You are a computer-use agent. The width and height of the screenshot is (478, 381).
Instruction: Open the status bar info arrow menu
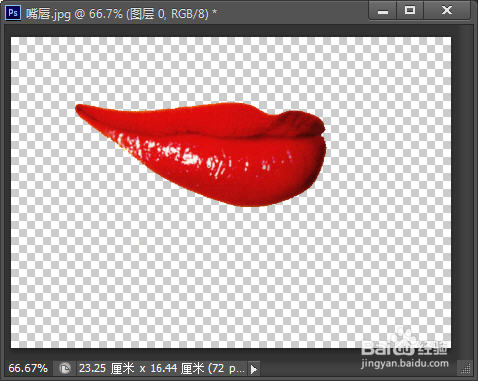(x=254, y=369)
